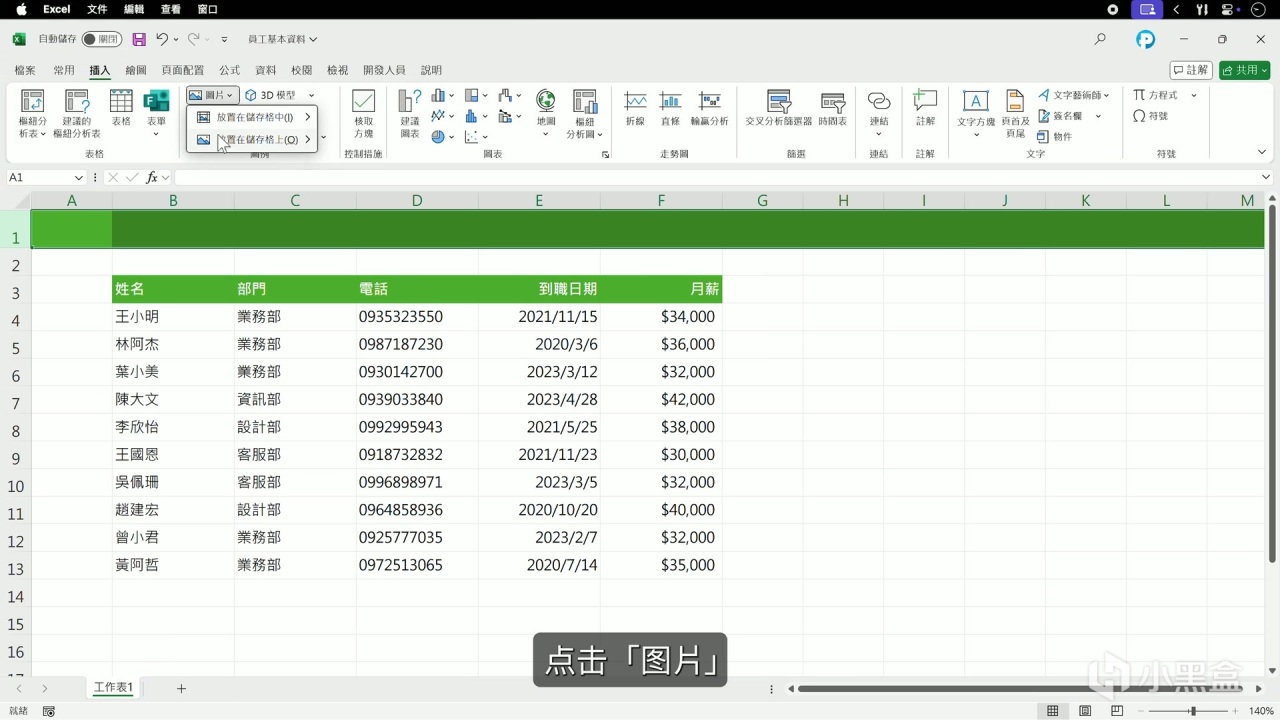Switch to Page Layout view in status bar
The image size is (1280, 720).
[1085, 711]
